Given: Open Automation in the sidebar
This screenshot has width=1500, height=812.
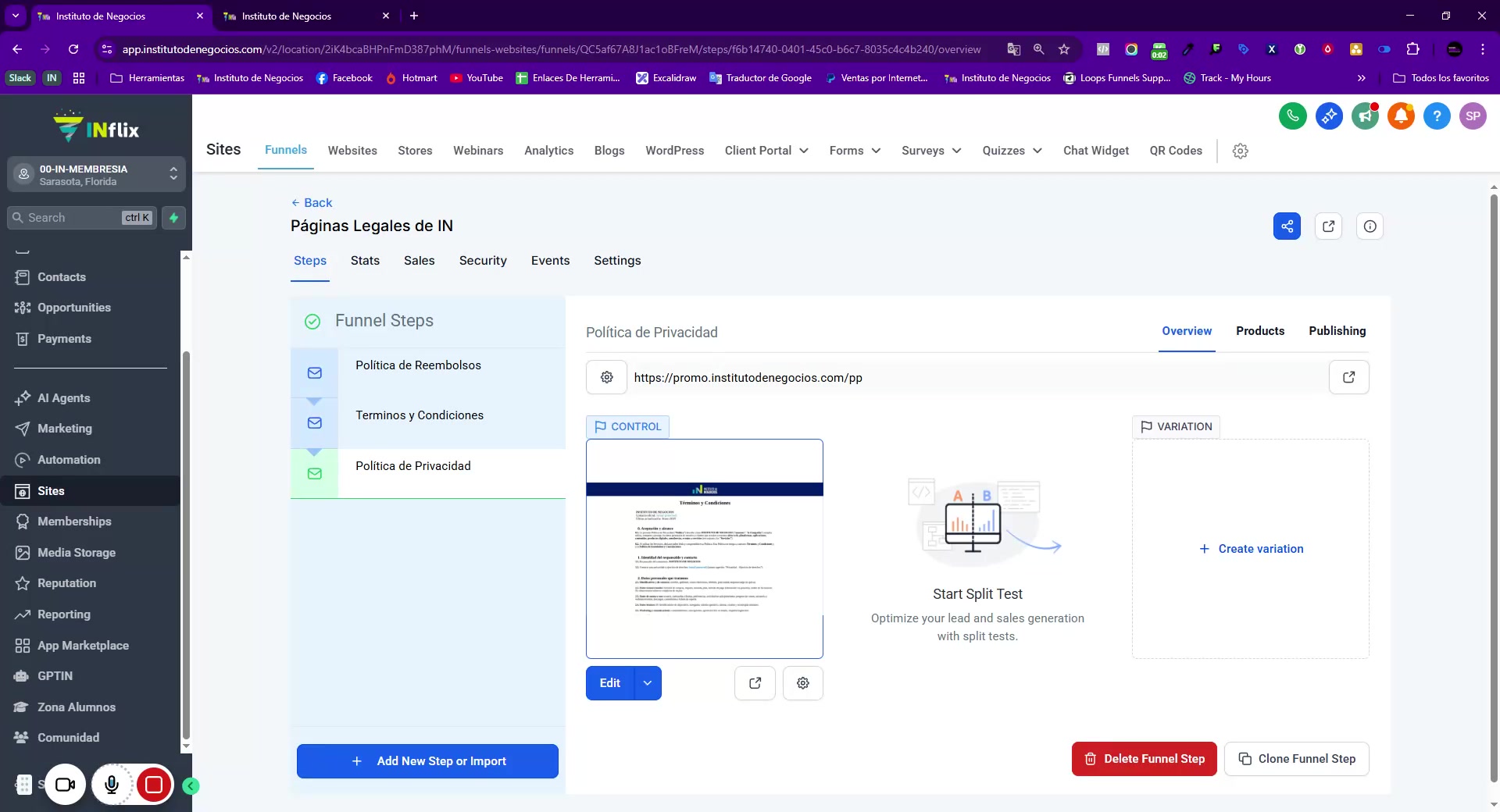Looking at the screenshot, I should coord(69,460).
